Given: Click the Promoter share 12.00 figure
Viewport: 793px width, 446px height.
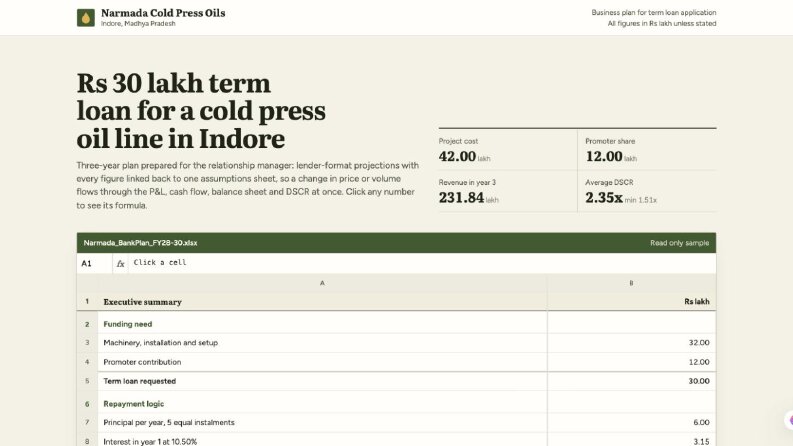Looking at the screenshot, I should 604,156.
